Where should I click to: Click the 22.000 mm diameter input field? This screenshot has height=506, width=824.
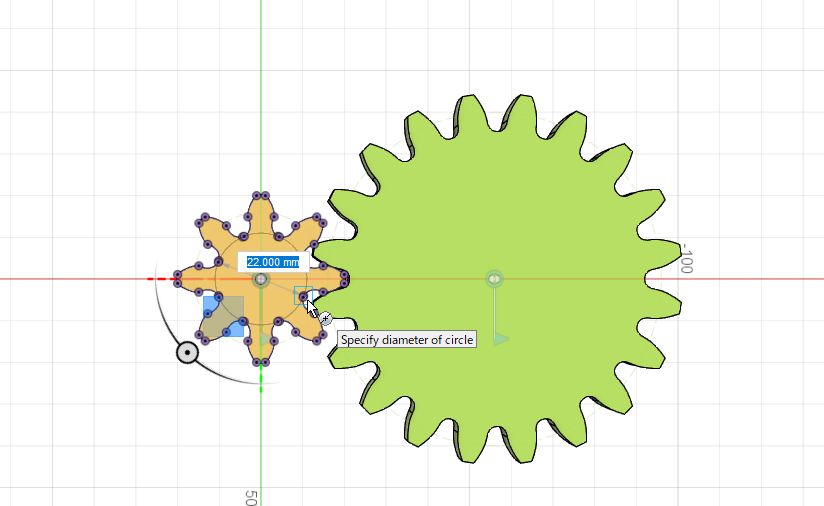[x=273, y=262]
